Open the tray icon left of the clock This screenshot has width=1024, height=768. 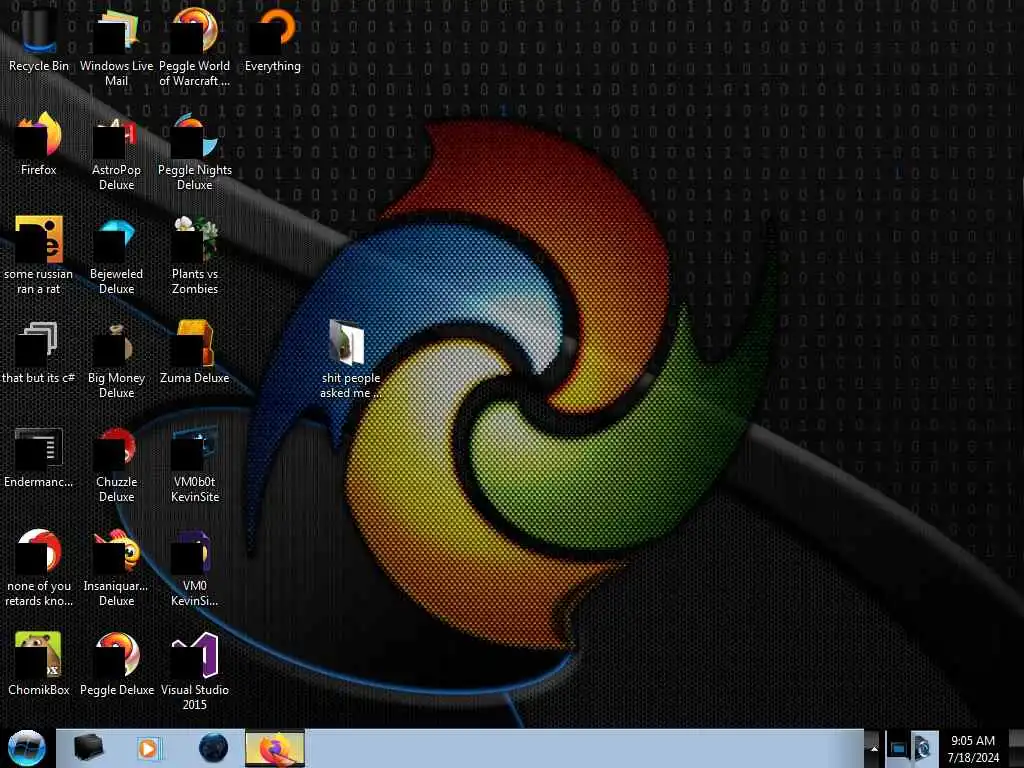coord(923,748)
